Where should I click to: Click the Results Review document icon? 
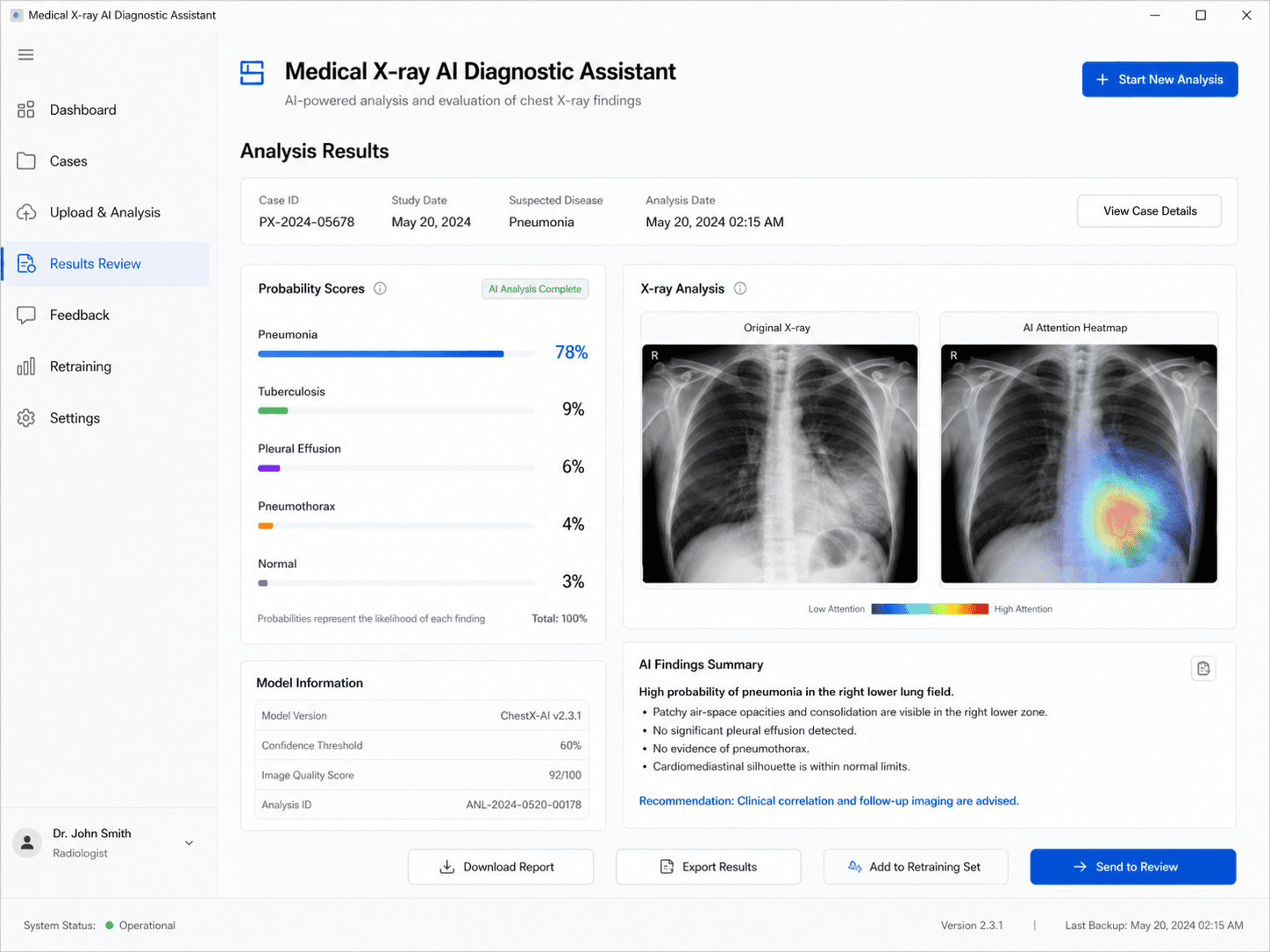[x=26, y=264]
